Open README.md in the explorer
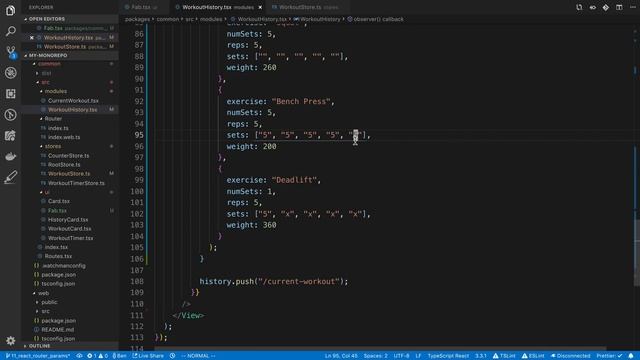The image size is (640, 360). click(58, 329)
